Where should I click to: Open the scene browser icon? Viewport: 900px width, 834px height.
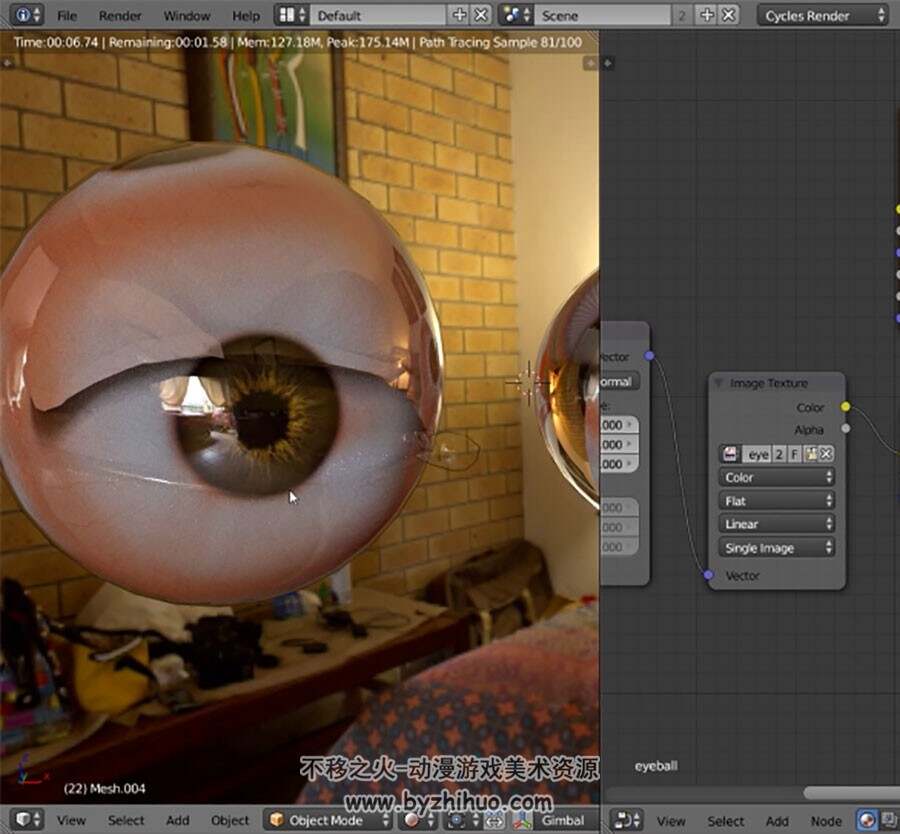(516, 15)
